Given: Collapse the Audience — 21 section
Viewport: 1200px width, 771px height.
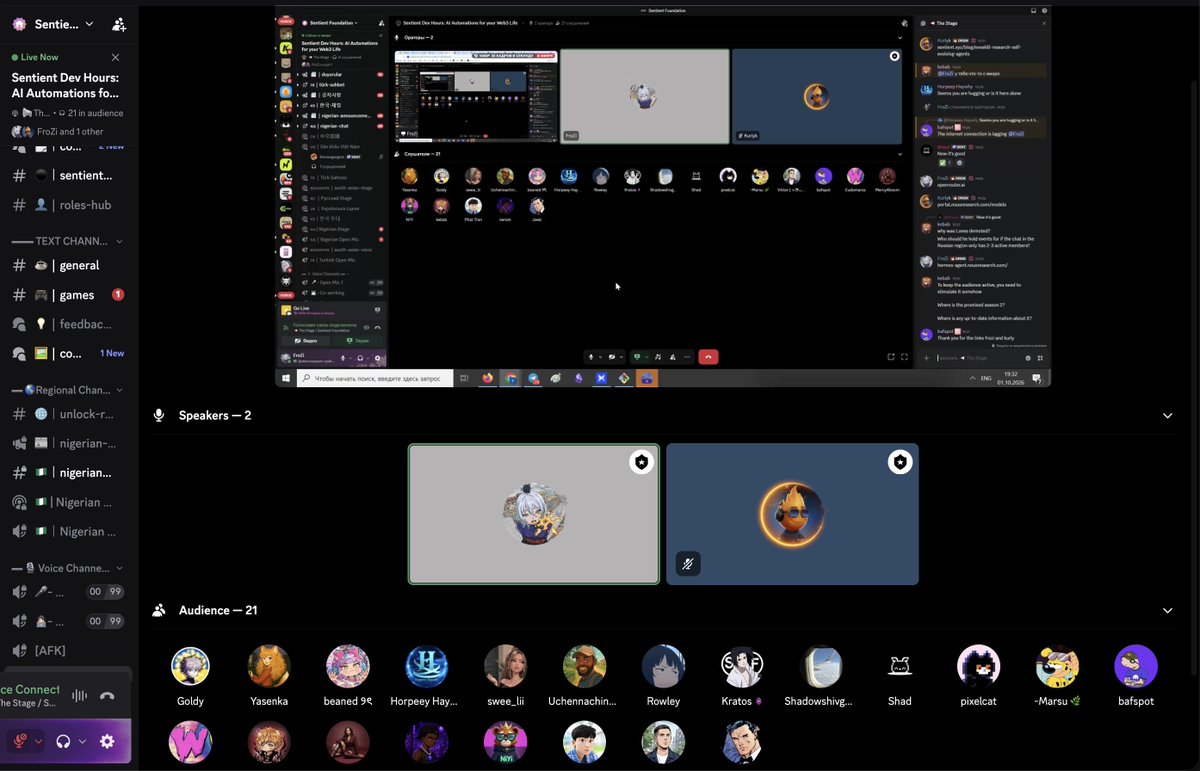Looking at the screenshot, I should (x=1167, y=610).
